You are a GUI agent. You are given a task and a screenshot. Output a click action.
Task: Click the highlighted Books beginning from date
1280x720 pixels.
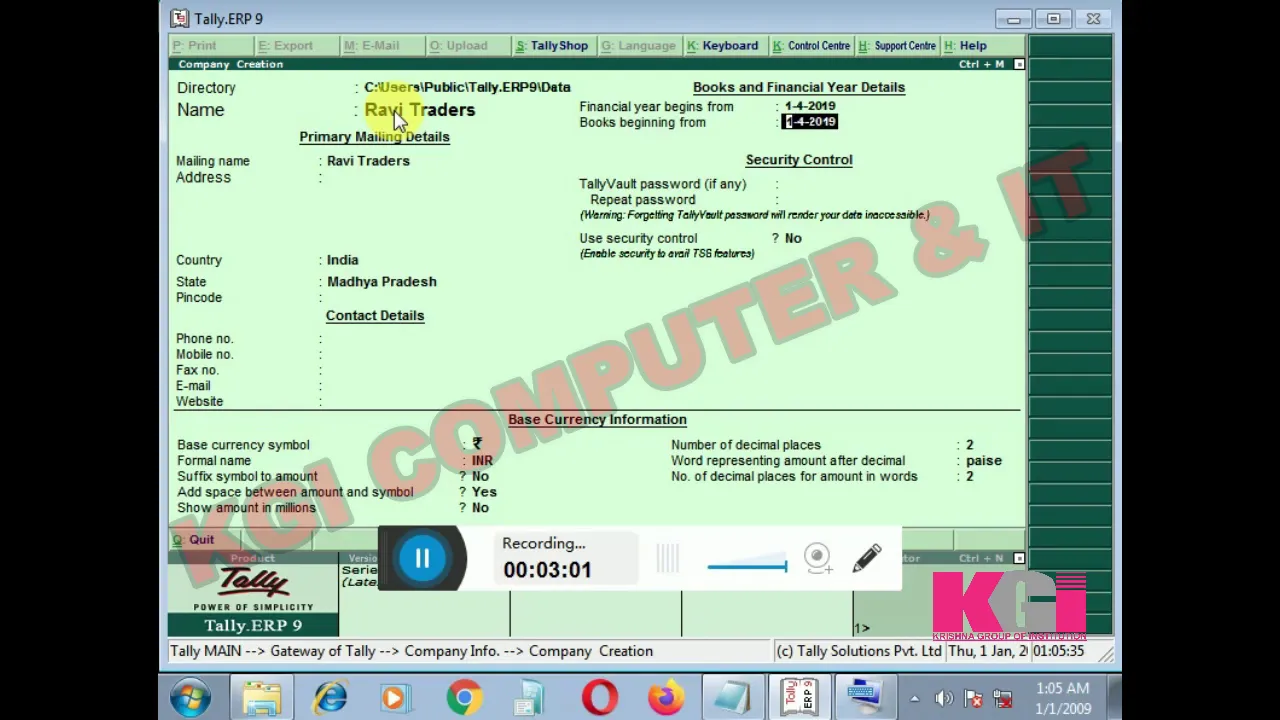point(810,122)
